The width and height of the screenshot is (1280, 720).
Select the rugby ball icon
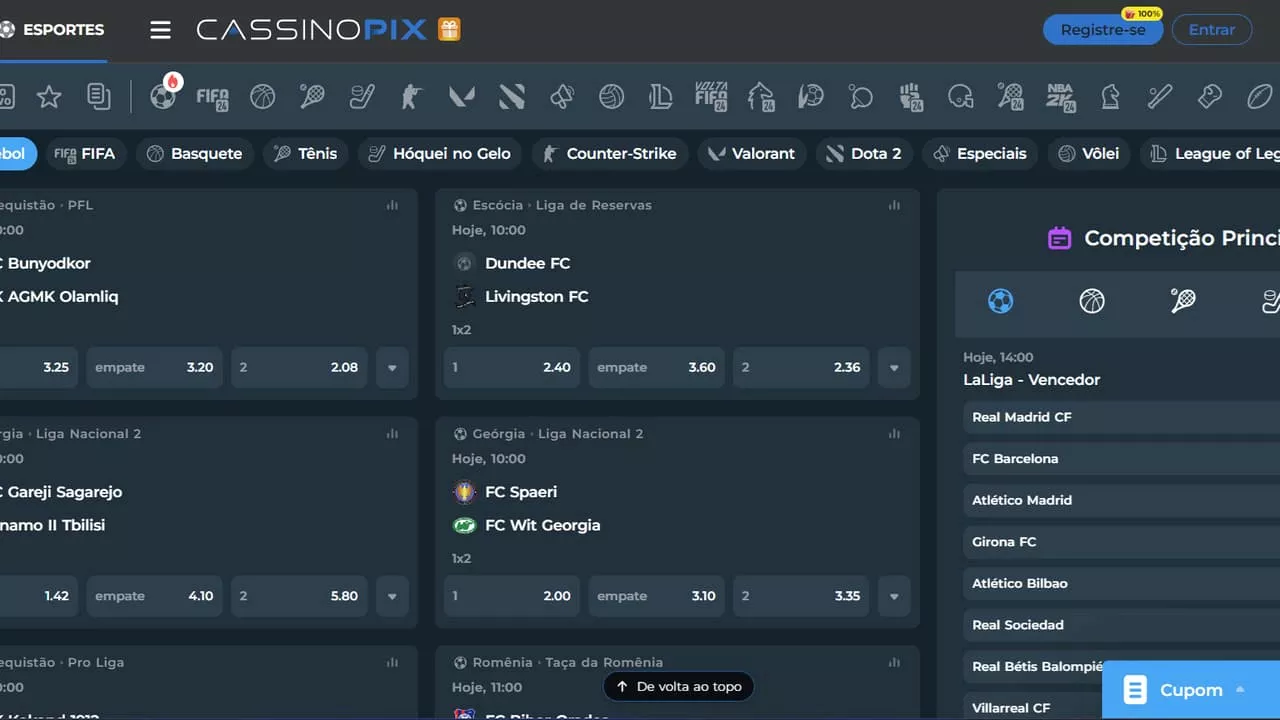[1259, 97]
